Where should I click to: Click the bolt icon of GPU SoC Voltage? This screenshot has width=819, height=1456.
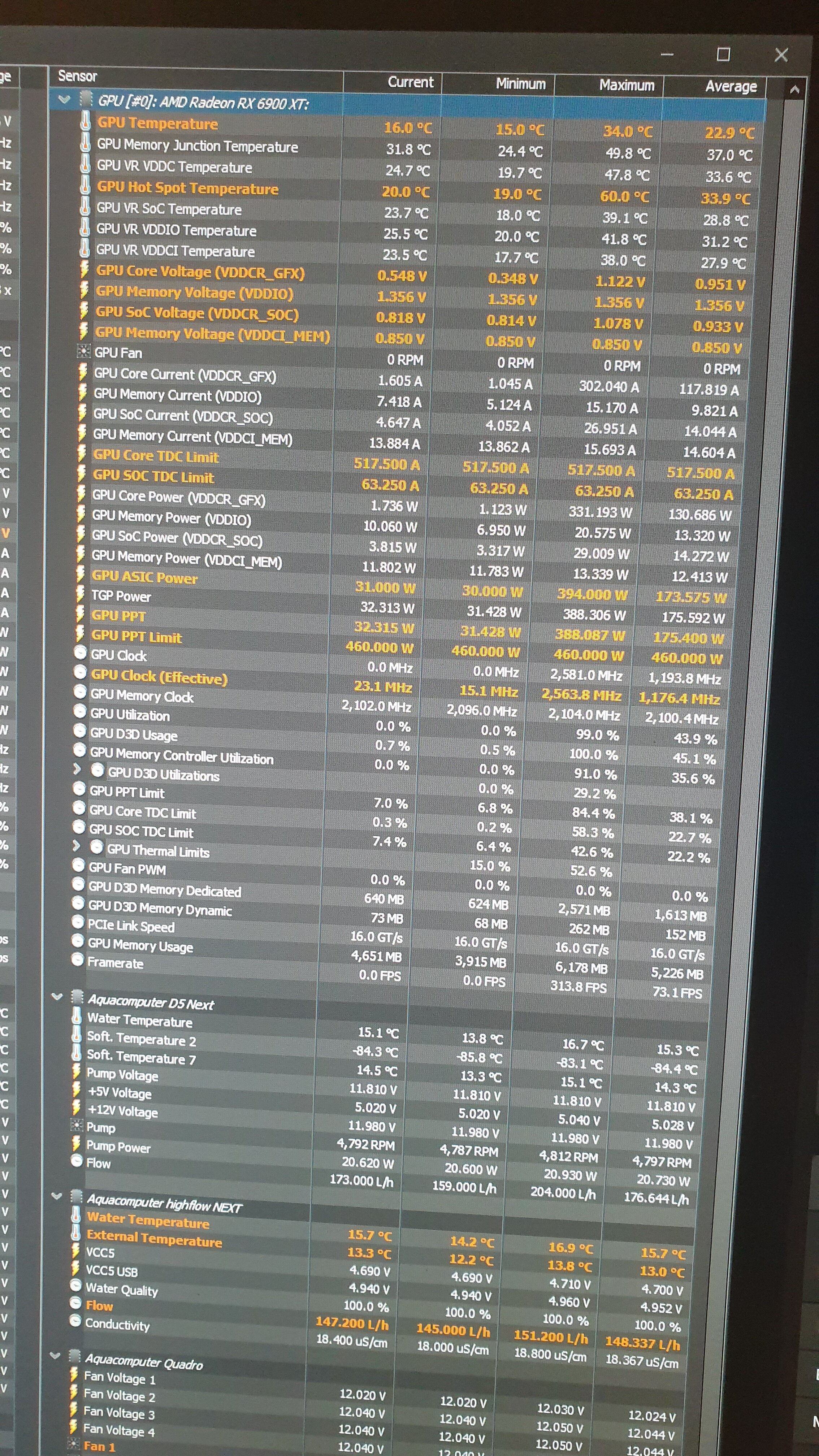coord(84,310)
